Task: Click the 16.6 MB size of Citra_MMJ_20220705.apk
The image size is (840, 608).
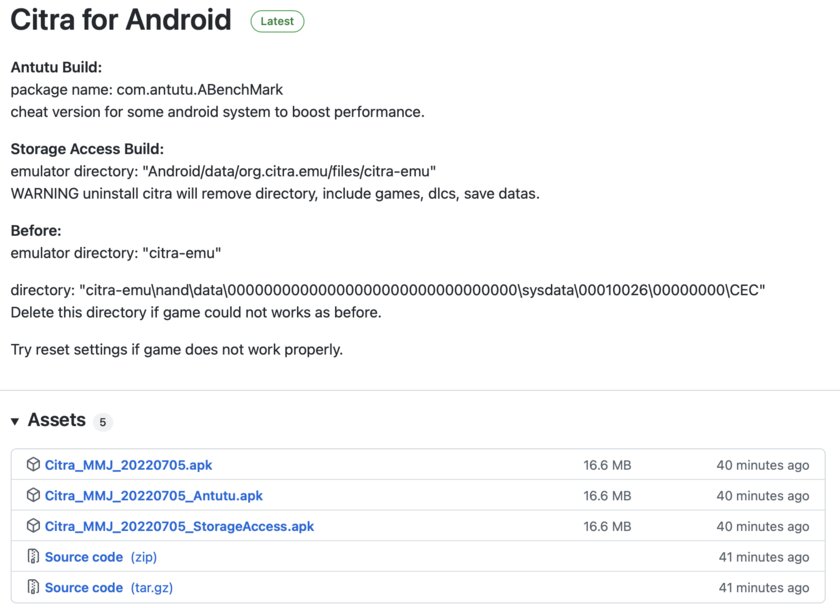Action: 607,465
